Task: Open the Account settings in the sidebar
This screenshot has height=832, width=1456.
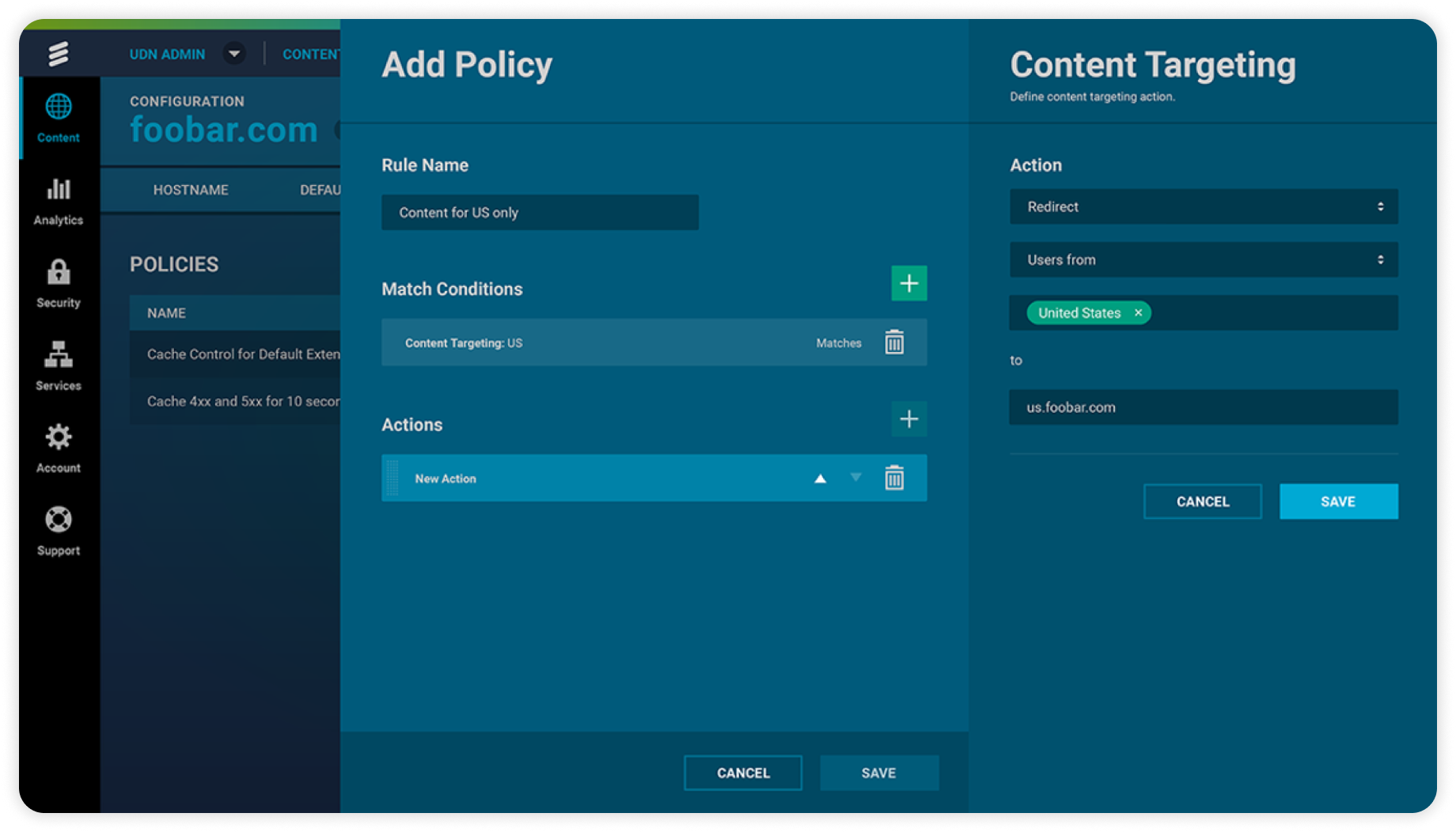Action: (59, 448)
